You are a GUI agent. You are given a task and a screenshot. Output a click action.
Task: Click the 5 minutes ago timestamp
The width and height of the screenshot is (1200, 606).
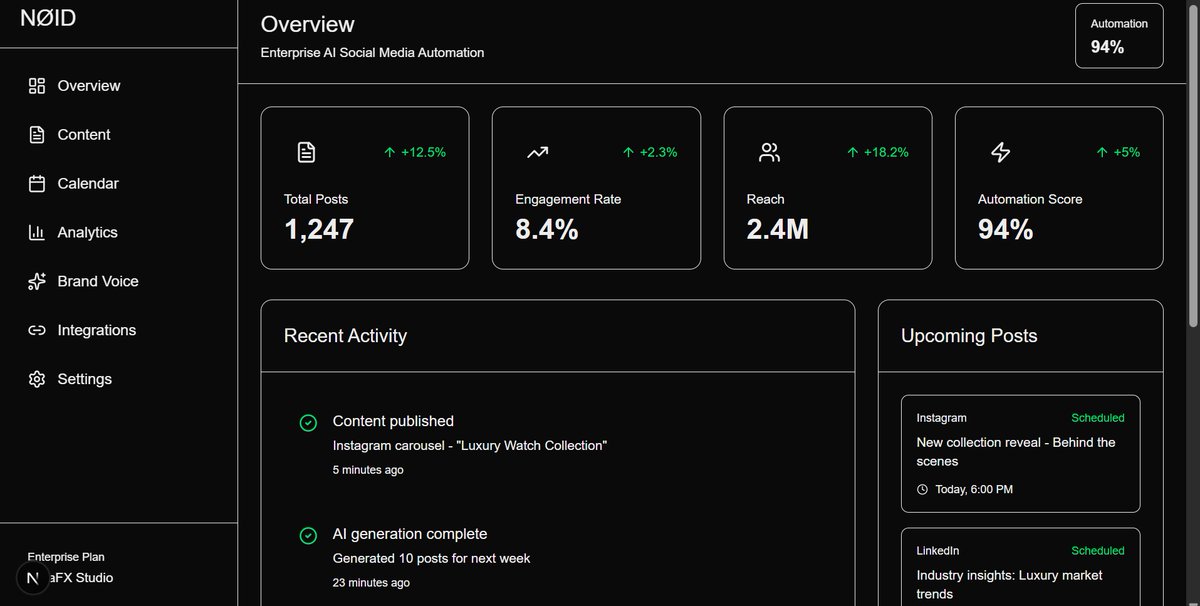[368, 470]
